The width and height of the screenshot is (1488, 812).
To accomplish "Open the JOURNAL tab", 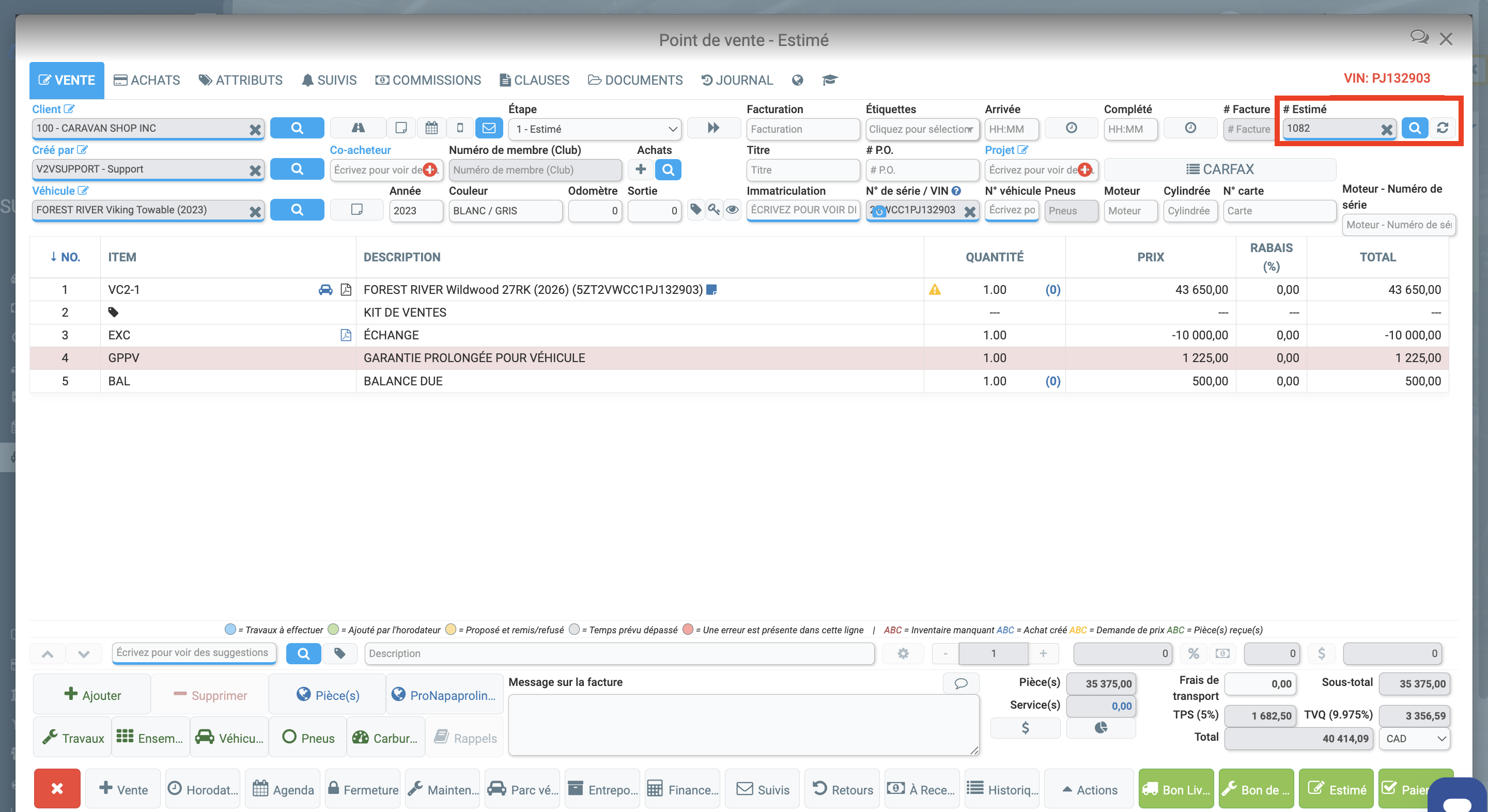I will pos(737,80).
